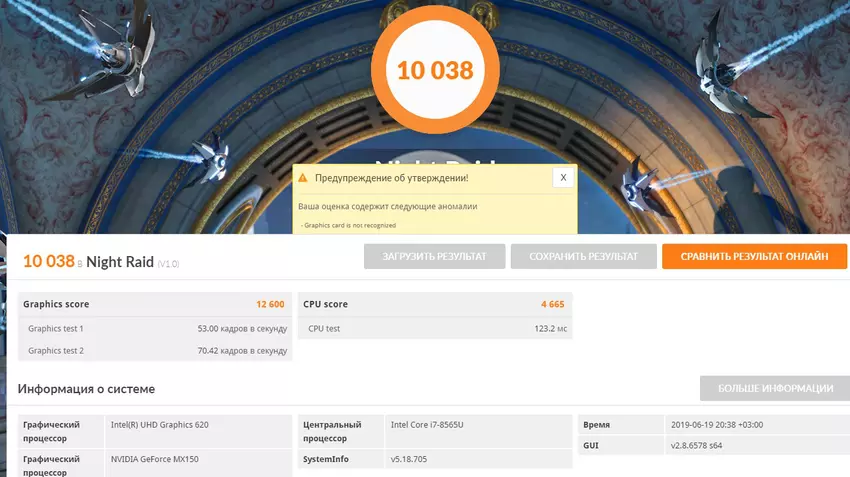Click the orange 10 038 score circle
This screenshot has height=477, width=850.
click(x=434, y=70)
